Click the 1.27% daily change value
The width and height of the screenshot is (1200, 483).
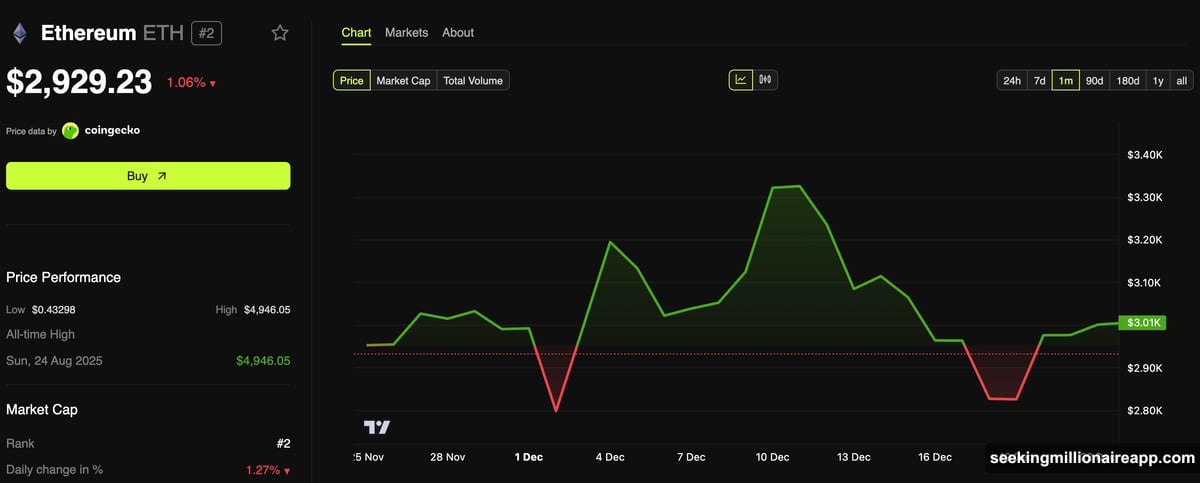[268, 470]
